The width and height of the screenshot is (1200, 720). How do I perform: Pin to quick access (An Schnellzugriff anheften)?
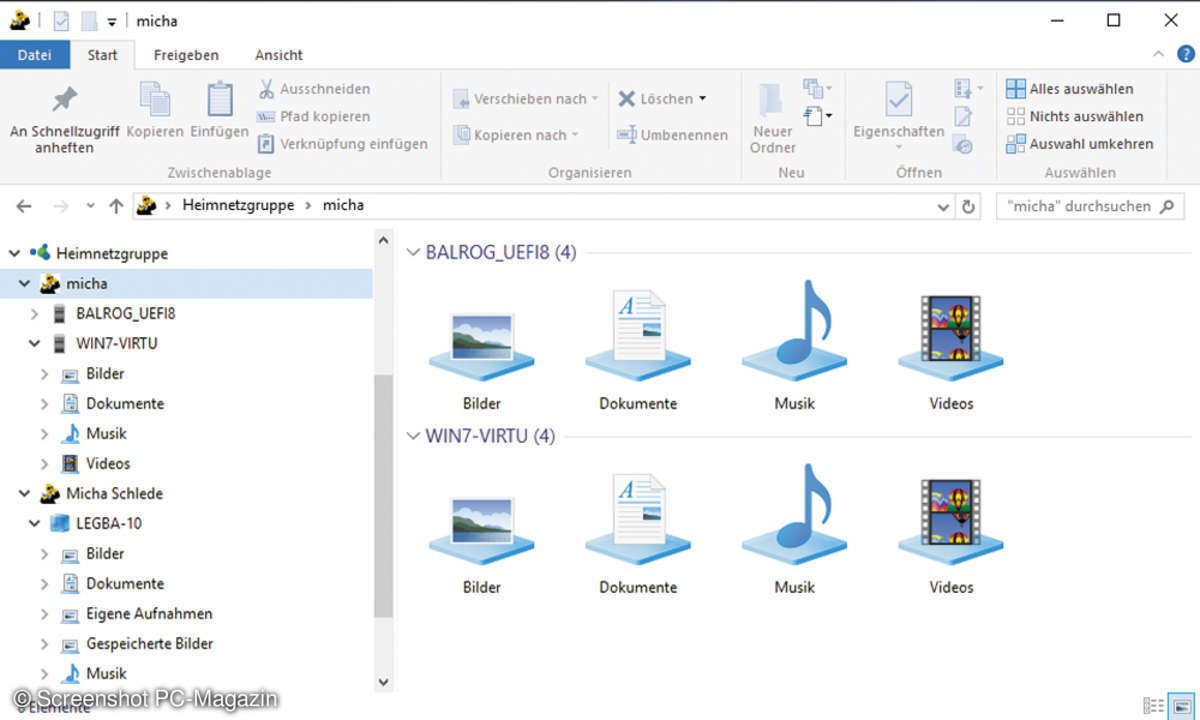(65, 119)
